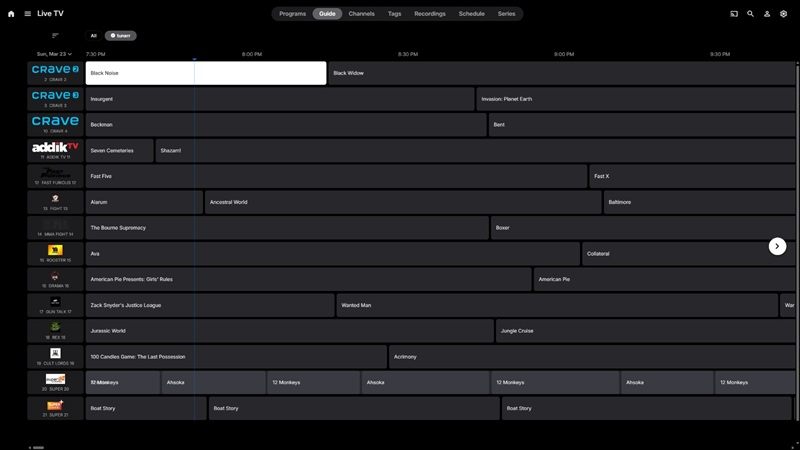
Task: Open the Jurassic World program
Action: coord(290,331)
